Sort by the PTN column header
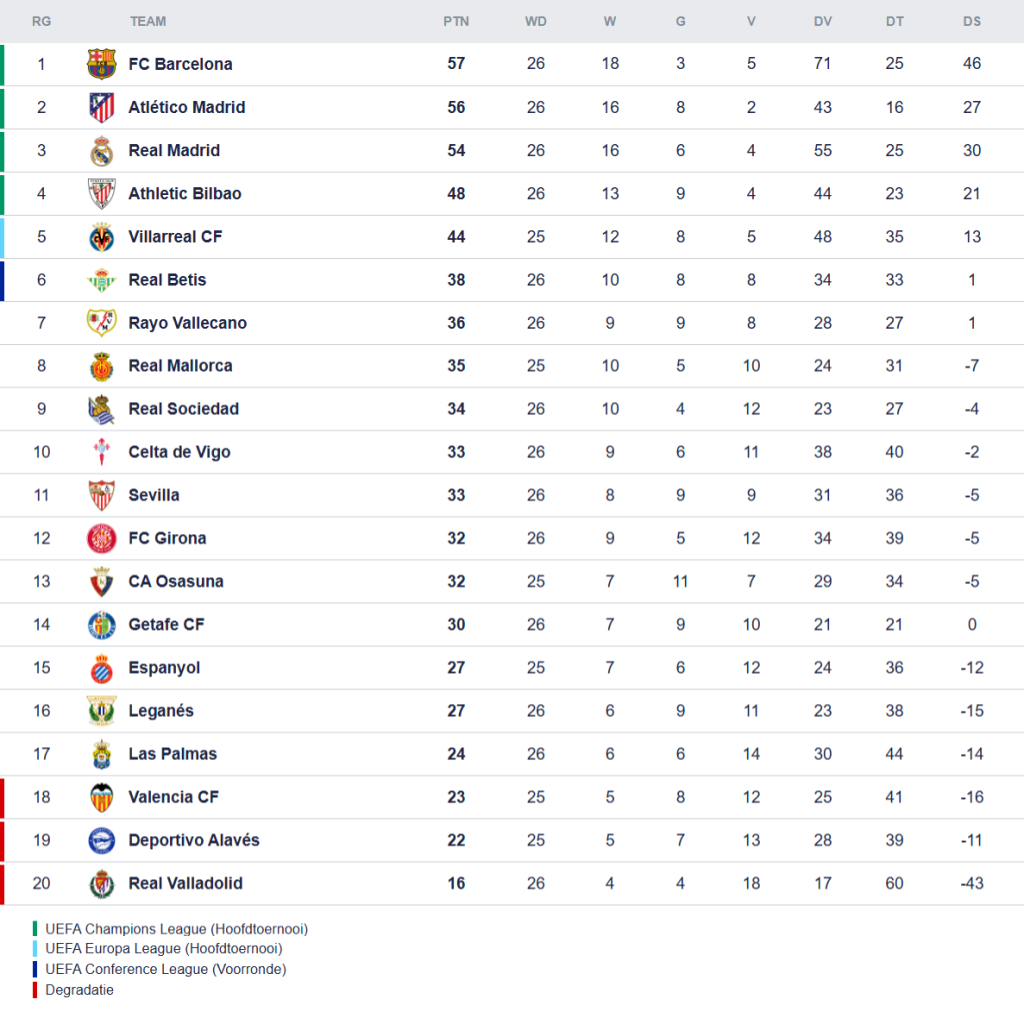1024x1018 pixels. (456, 21)
